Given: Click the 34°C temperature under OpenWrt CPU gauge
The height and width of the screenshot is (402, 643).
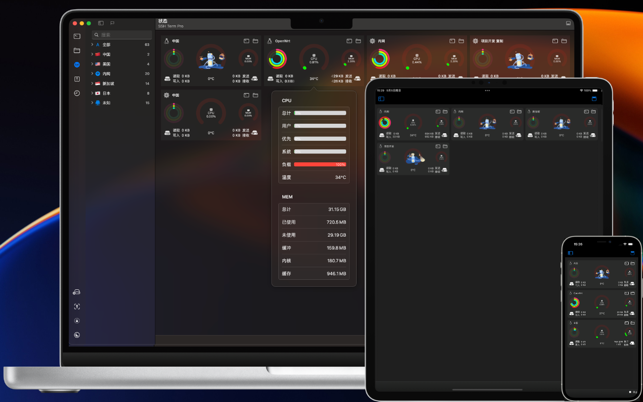Looking at the screenshot, I should [314, 78].
